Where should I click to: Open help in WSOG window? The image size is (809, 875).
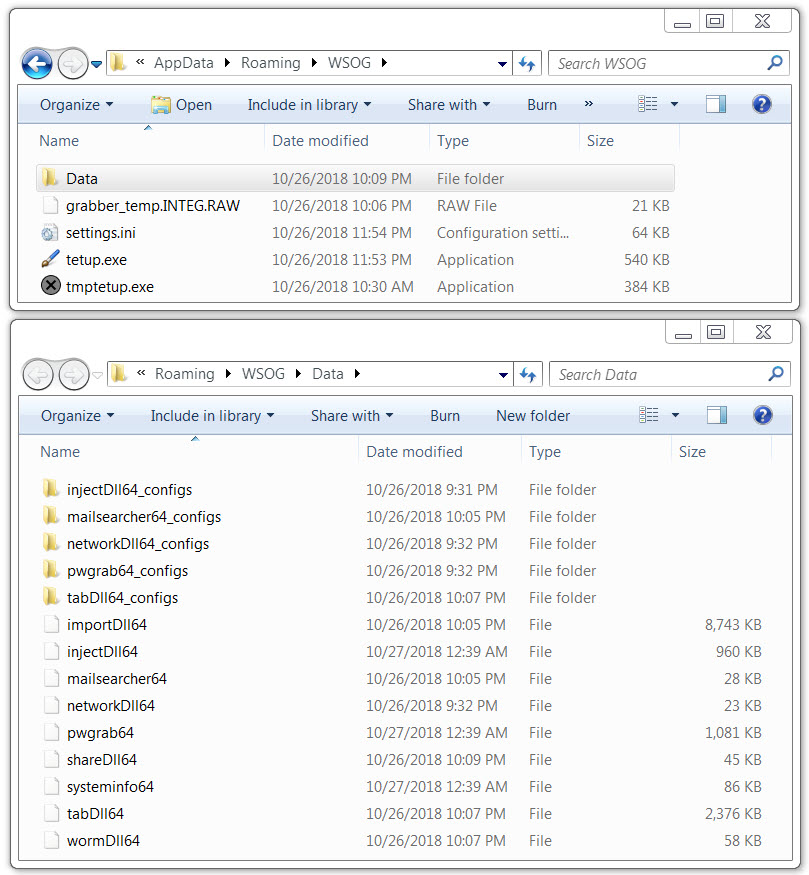(x=762, y=104)
